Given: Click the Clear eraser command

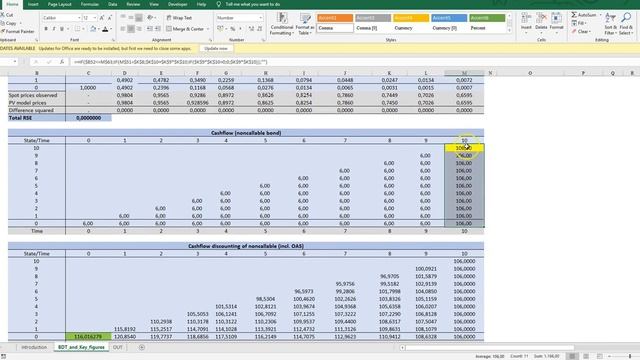Looking at the screenshot, I should pos(580,31).
